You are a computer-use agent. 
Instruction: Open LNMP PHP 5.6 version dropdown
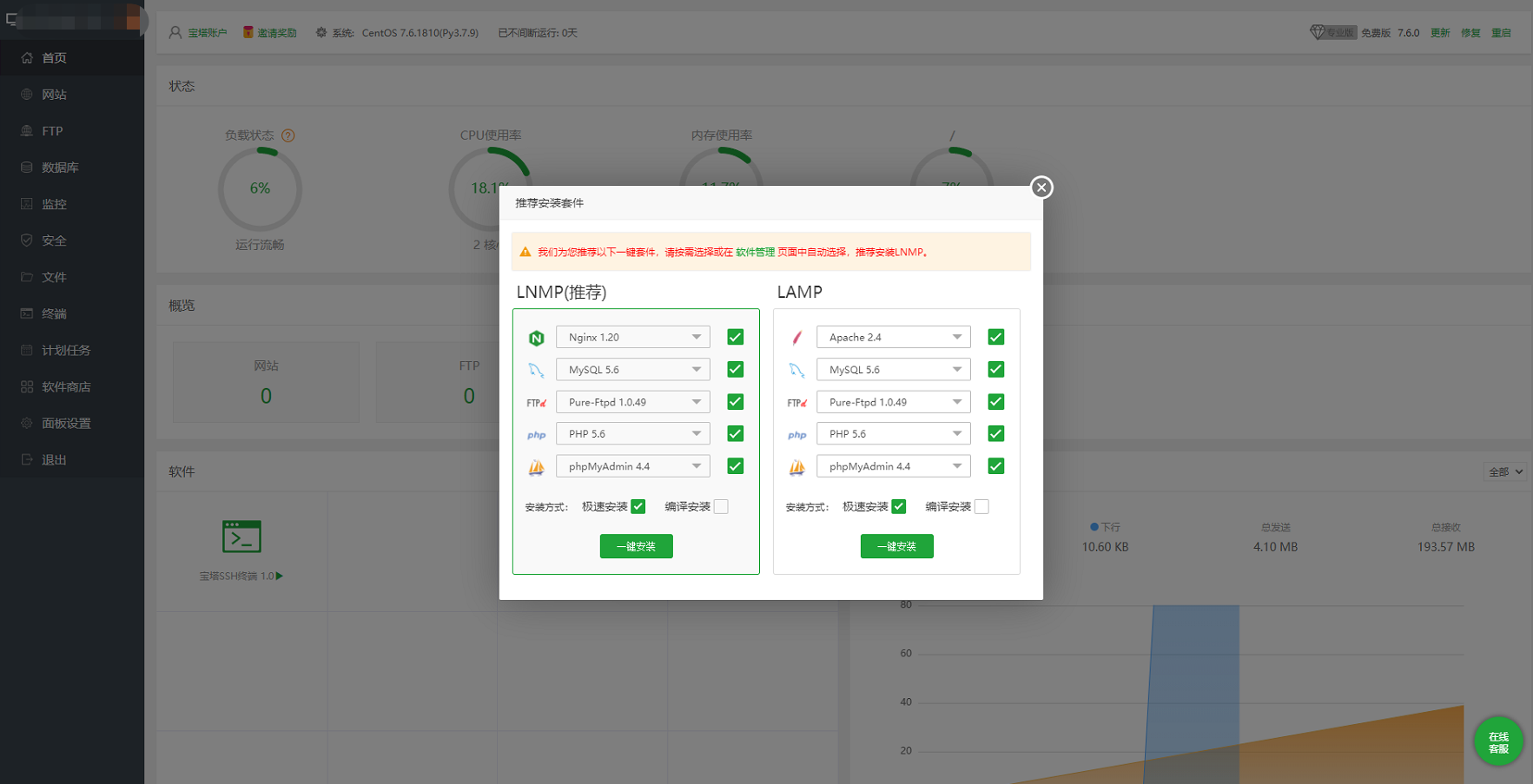tap(633, 433)
